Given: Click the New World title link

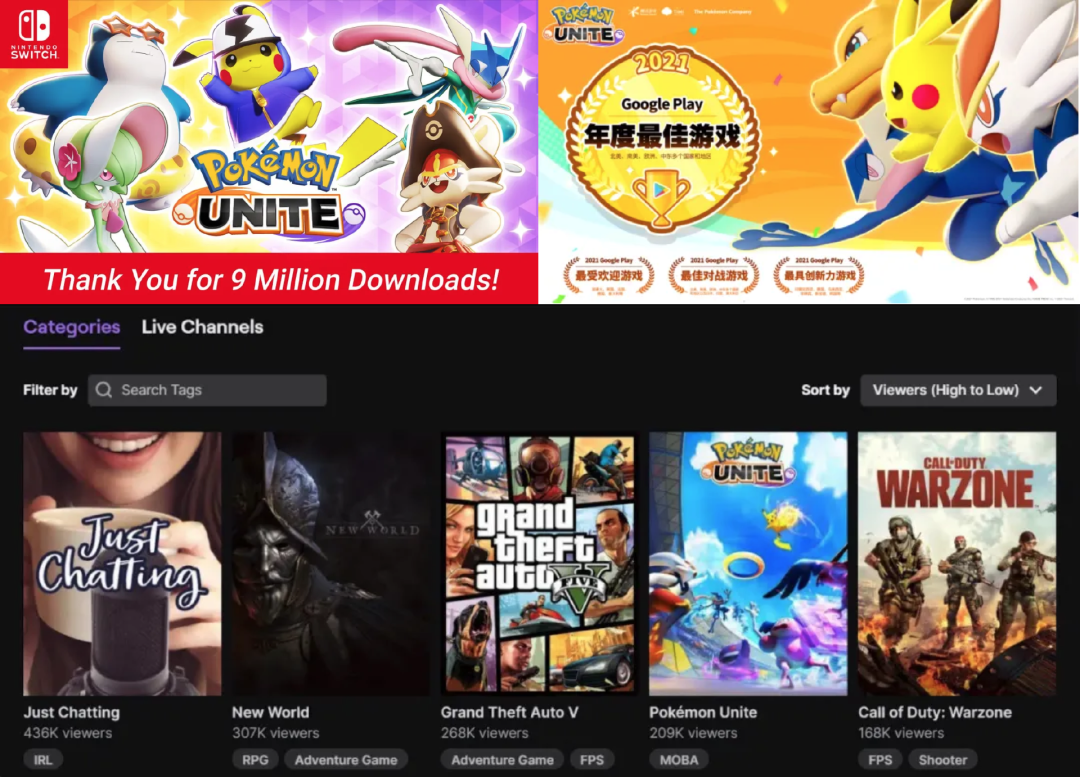Looking at the screenshot, I should [271, 712].
